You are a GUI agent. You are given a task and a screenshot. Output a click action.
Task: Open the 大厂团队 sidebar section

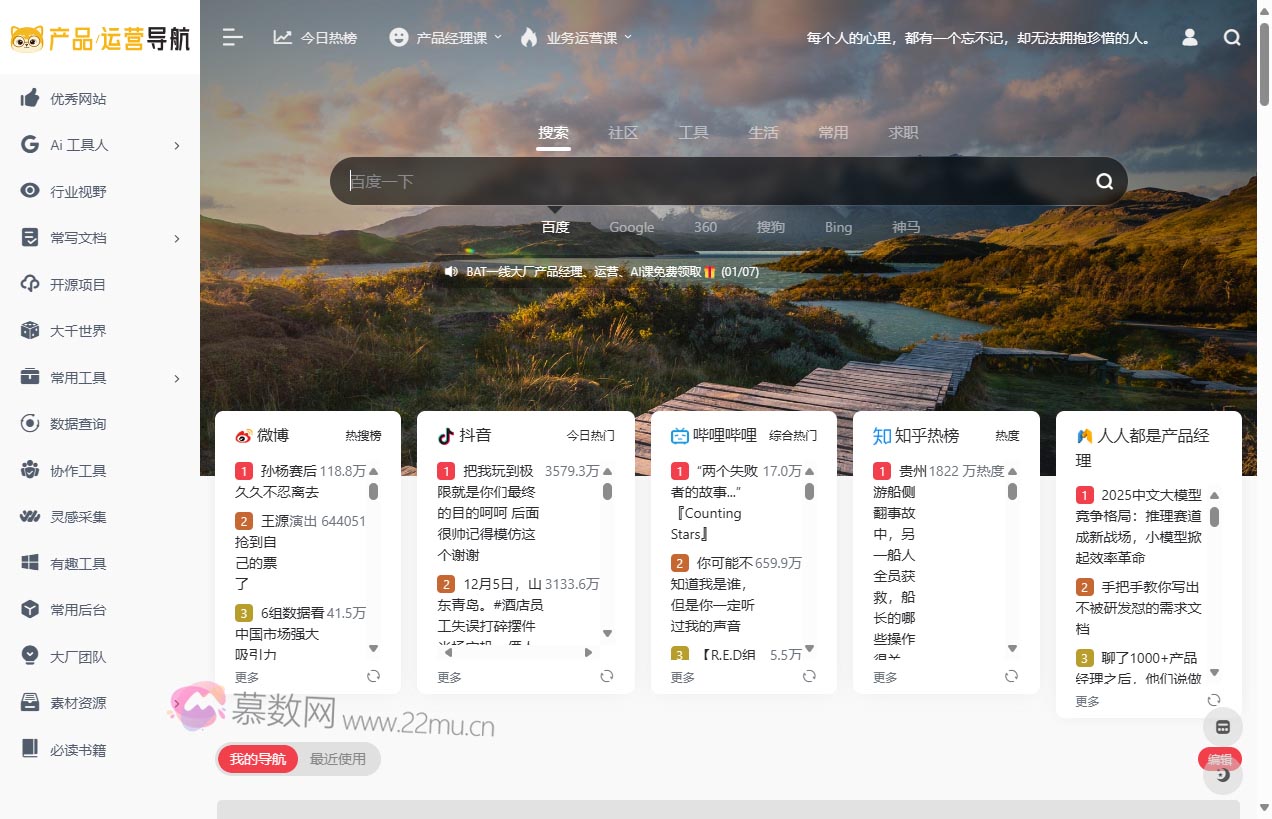pos(76,656)
